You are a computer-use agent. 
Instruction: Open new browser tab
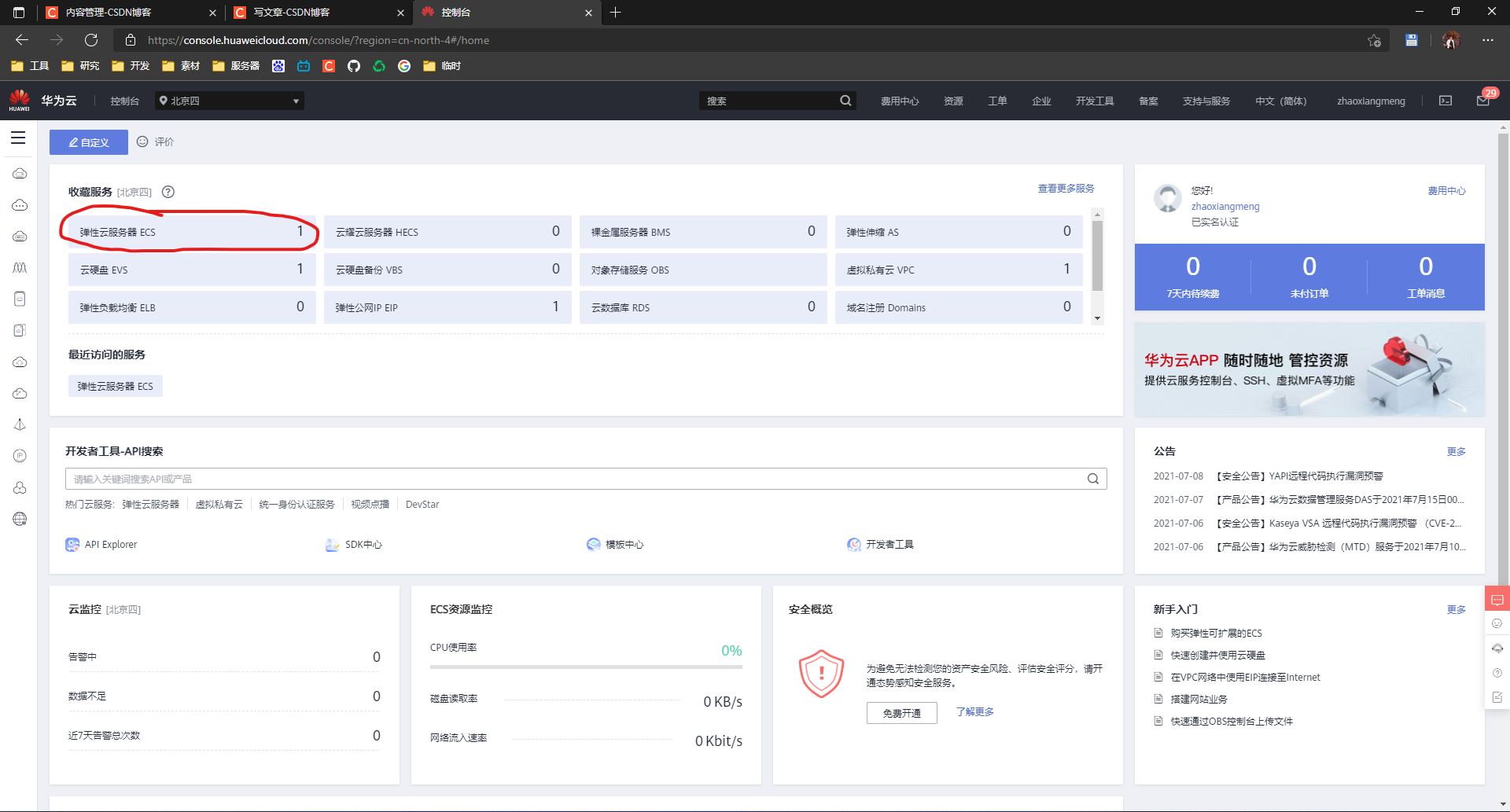tap(616, 13)
